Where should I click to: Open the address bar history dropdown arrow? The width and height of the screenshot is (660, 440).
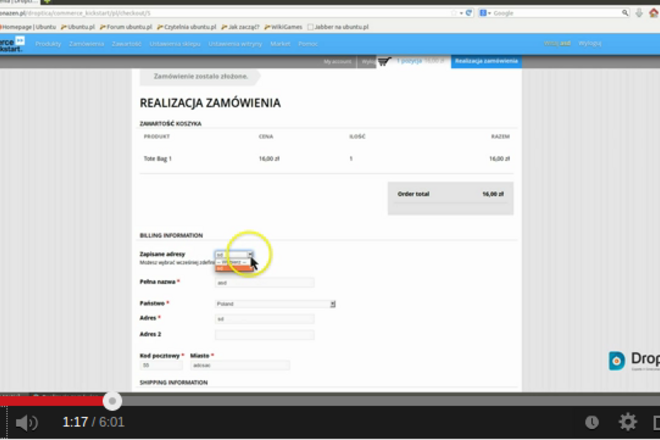(461, 13)
